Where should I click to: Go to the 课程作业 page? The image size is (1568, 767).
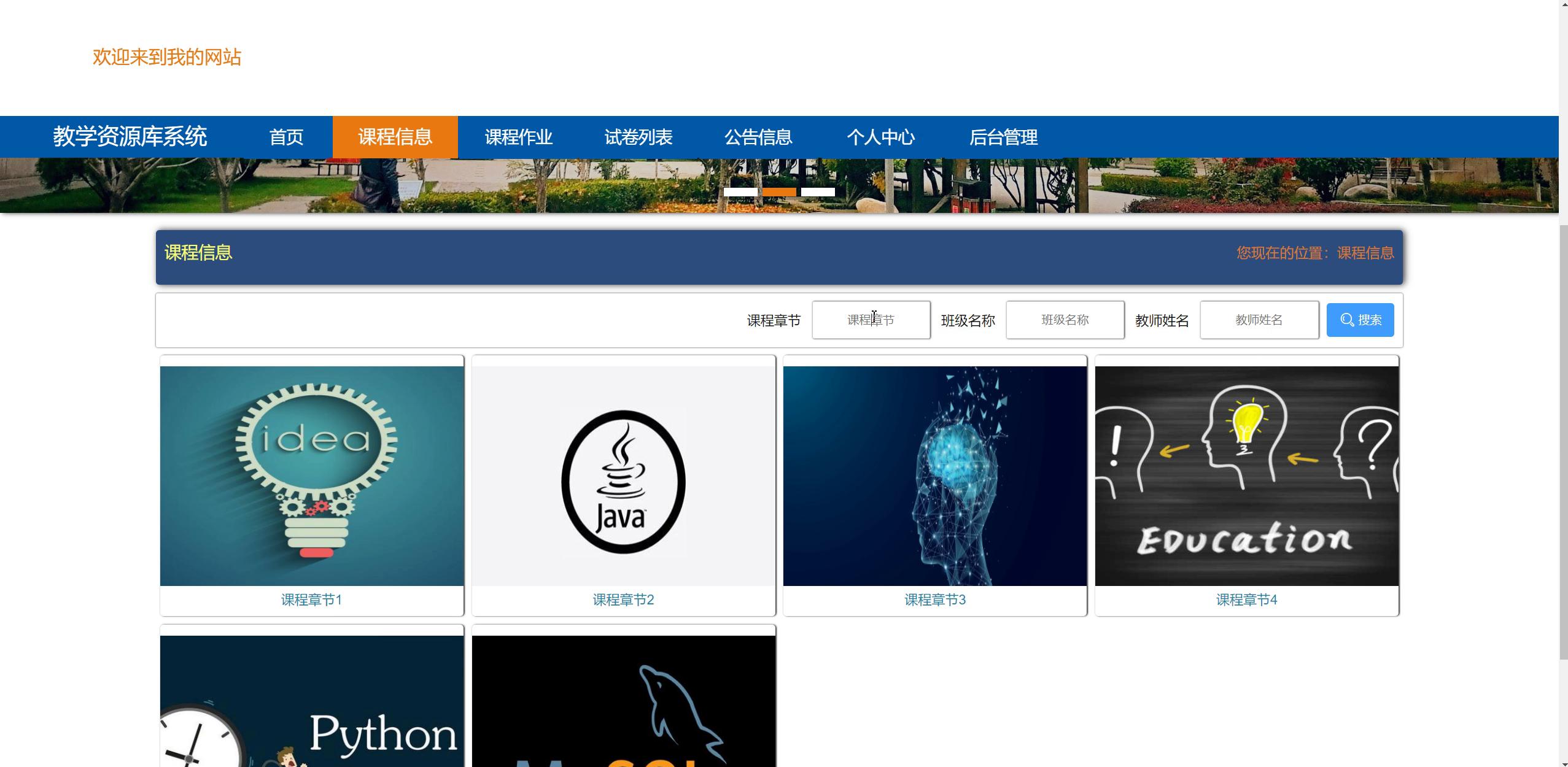pos(518,137)
